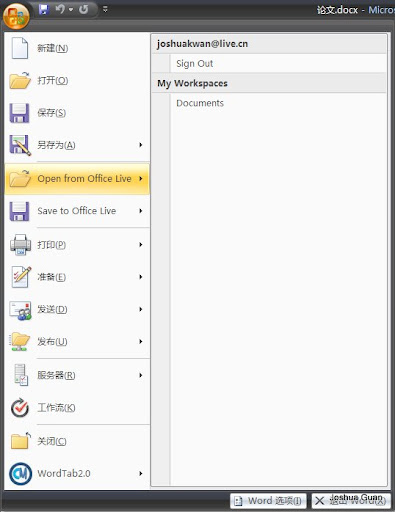
Task: Open the customize quick access toolbar dropdown
Action: pyautogui.click(x=105, y=9)
